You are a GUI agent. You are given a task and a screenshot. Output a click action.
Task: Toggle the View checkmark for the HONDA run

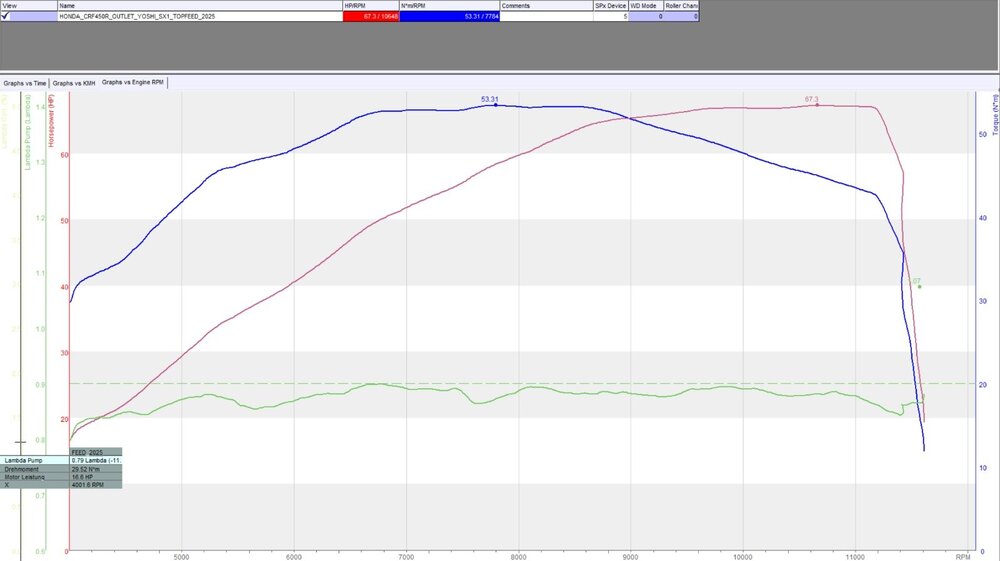pyautogui.click(x=5, y=17)
